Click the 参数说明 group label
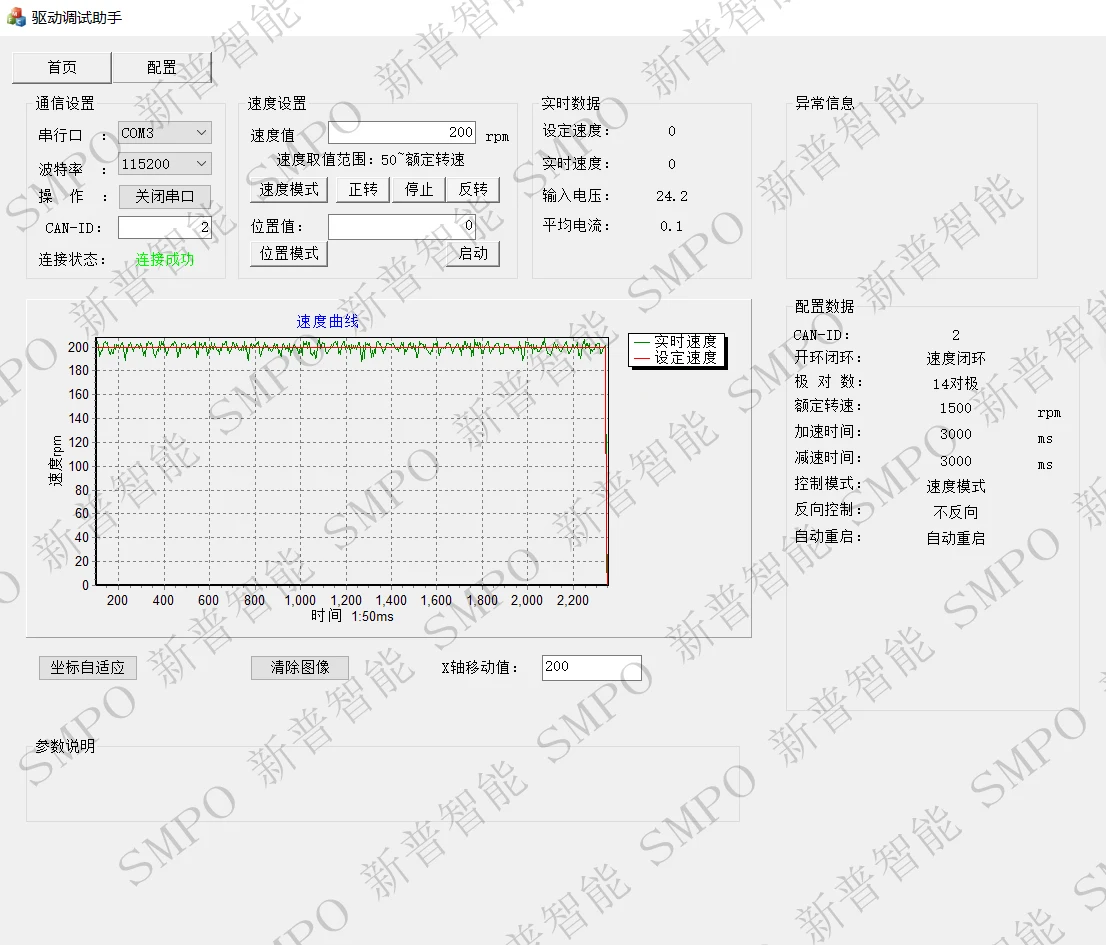Screen dimensions: 1106x945 point(65,746)
